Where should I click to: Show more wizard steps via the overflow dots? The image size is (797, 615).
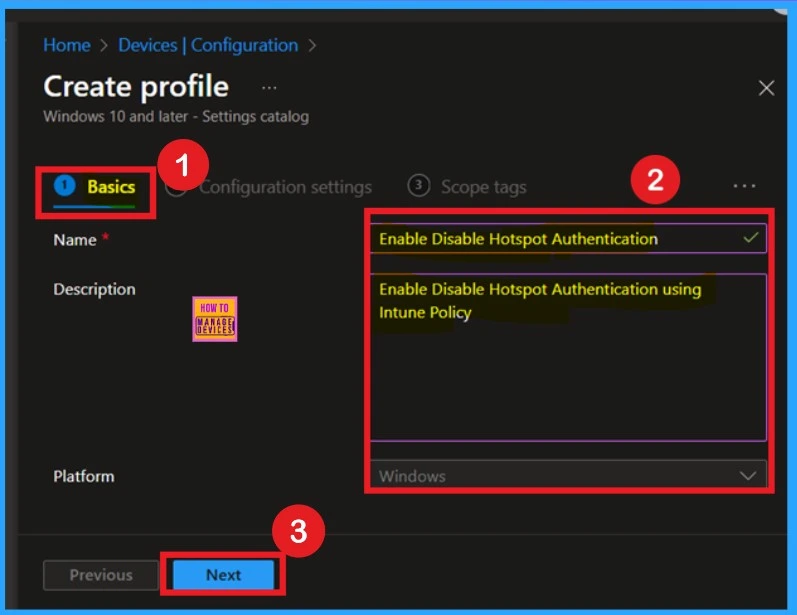tap(744, 186)
